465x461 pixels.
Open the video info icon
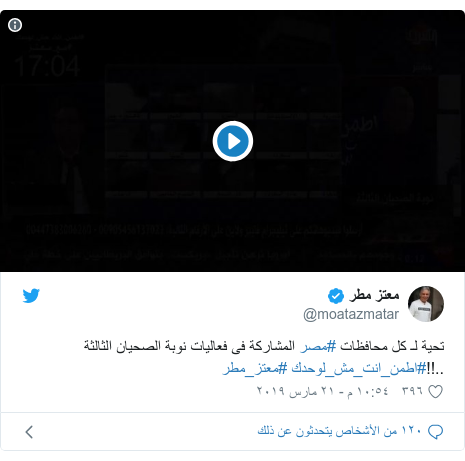click(15, 25)
